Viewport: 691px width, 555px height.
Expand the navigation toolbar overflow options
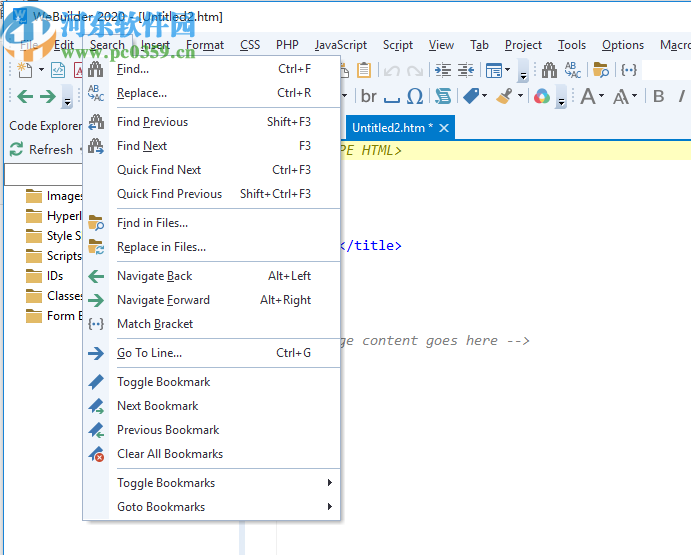(67, 97)
